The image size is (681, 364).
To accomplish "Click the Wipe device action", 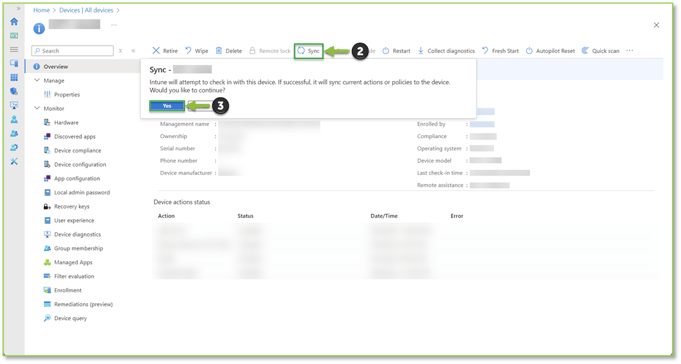I will click(x=197, y=51).
